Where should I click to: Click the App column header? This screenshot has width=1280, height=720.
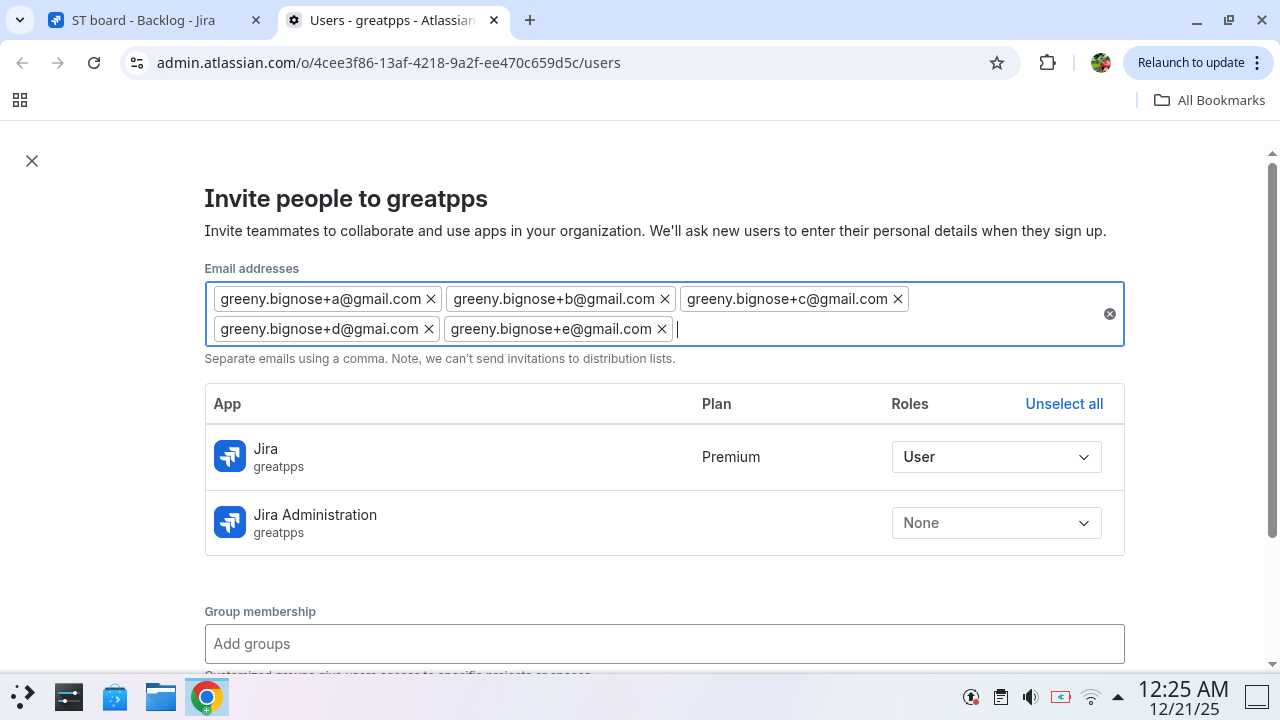pos(227,404)
